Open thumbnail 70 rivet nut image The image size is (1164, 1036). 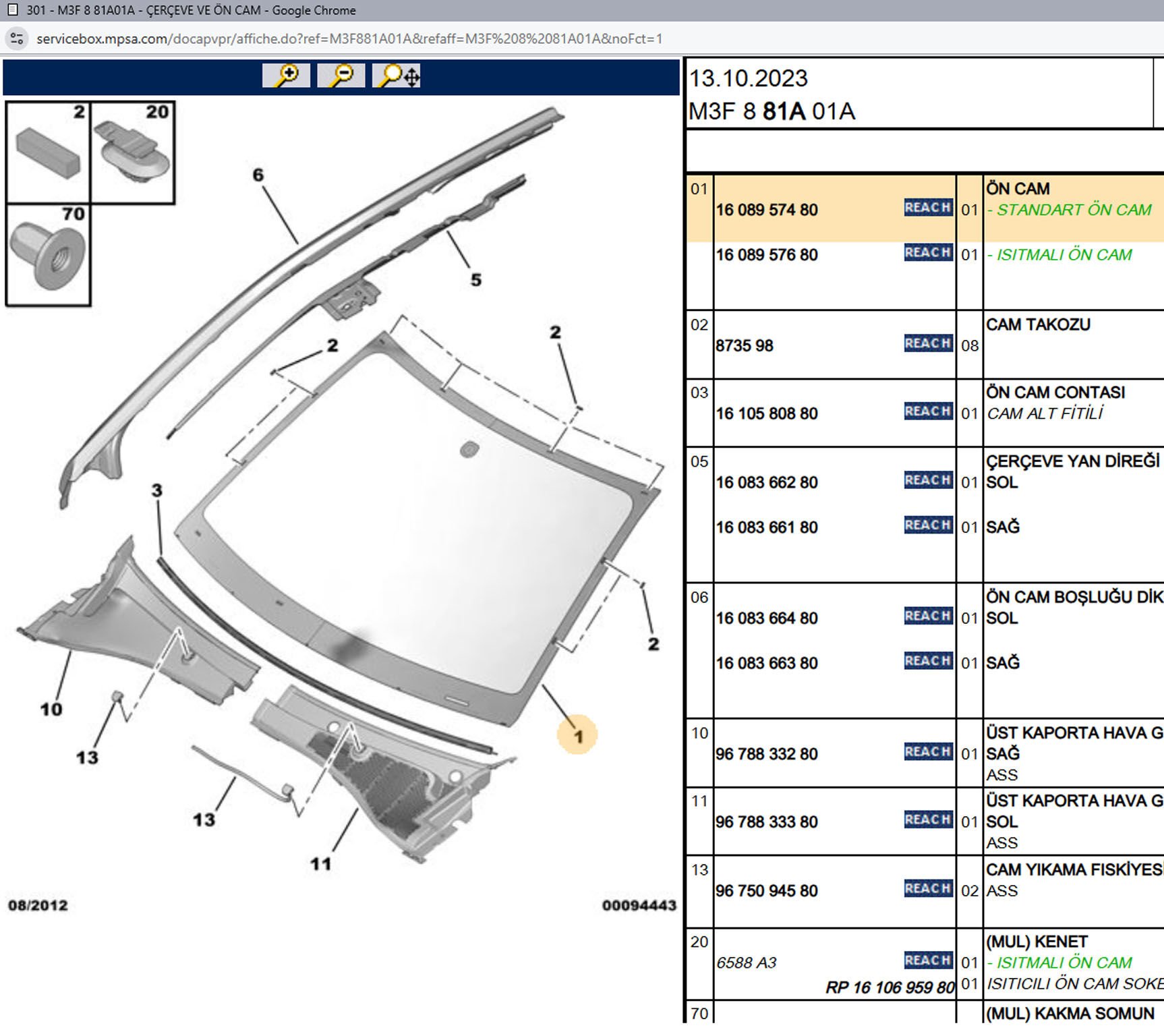[49, 256]
